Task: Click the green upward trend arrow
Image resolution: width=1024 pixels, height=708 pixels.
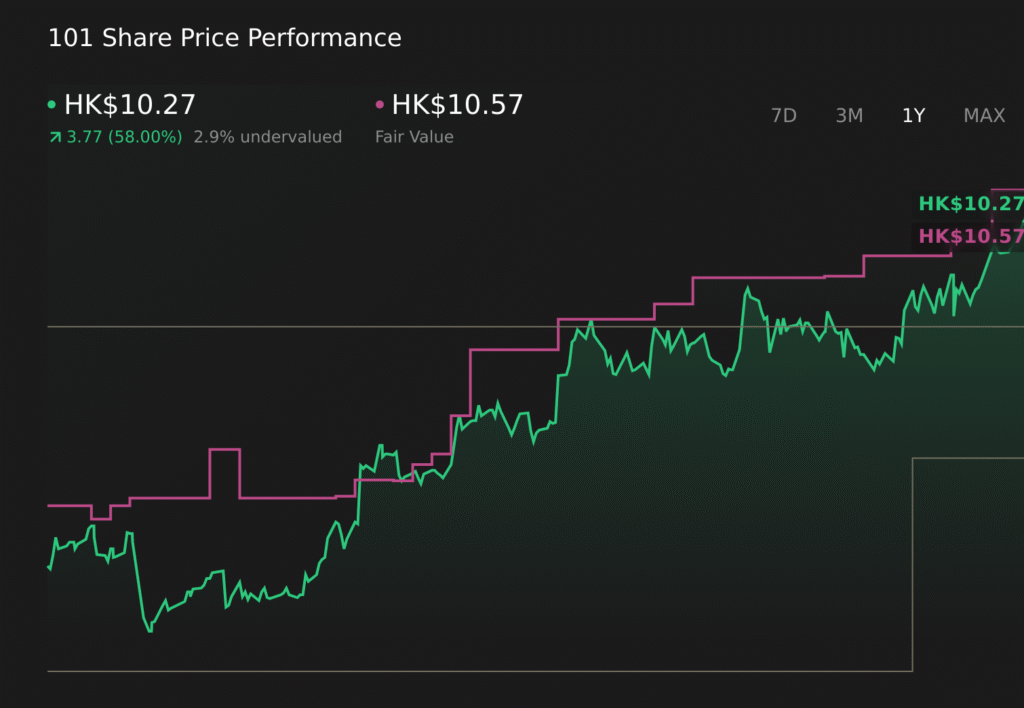Action: pos(54,136)
